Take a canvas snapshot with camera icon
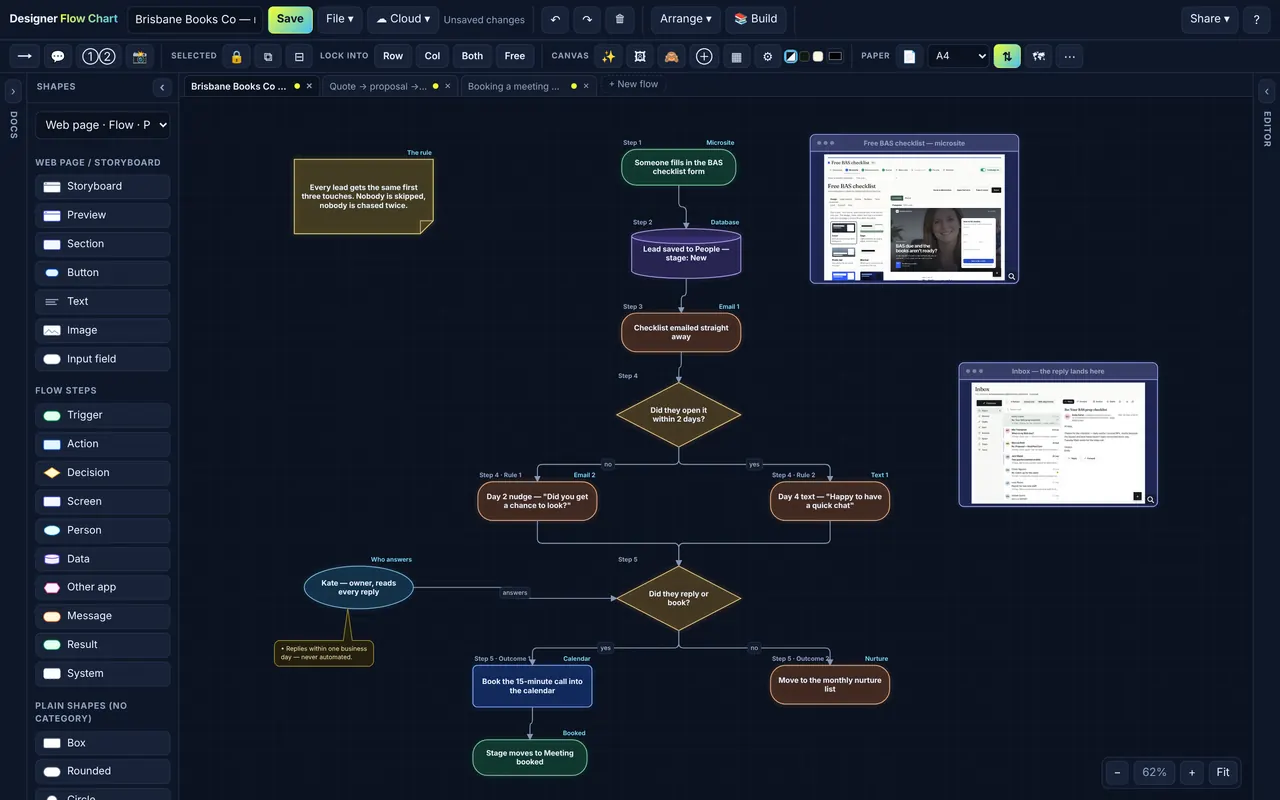1280x800 pixels. click(140, 56)
